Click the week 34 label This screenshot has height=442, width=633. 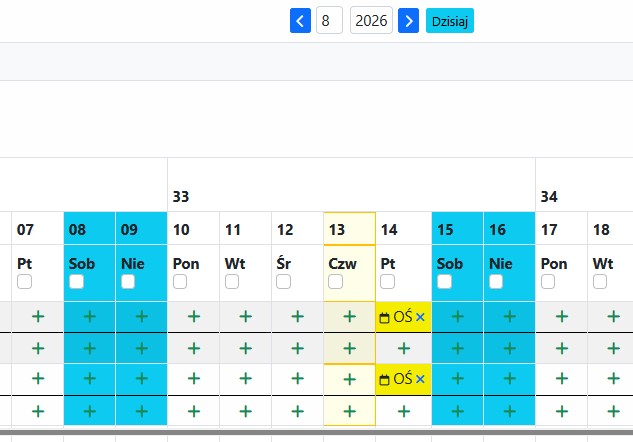549,197
